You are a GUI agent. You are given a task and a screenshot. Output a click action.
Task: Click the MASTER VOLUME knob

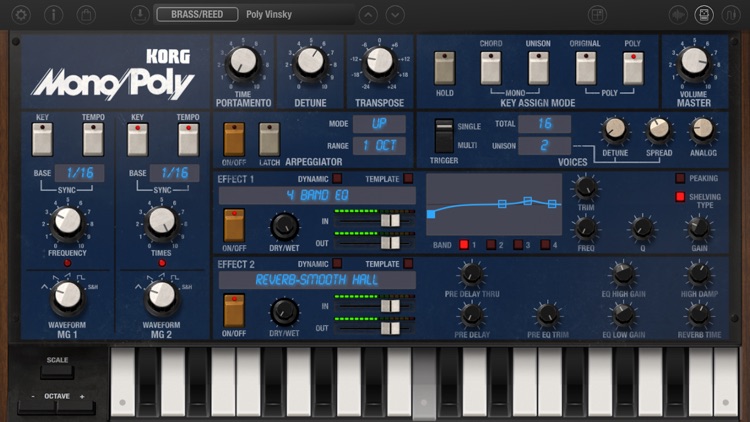point(694,63)
